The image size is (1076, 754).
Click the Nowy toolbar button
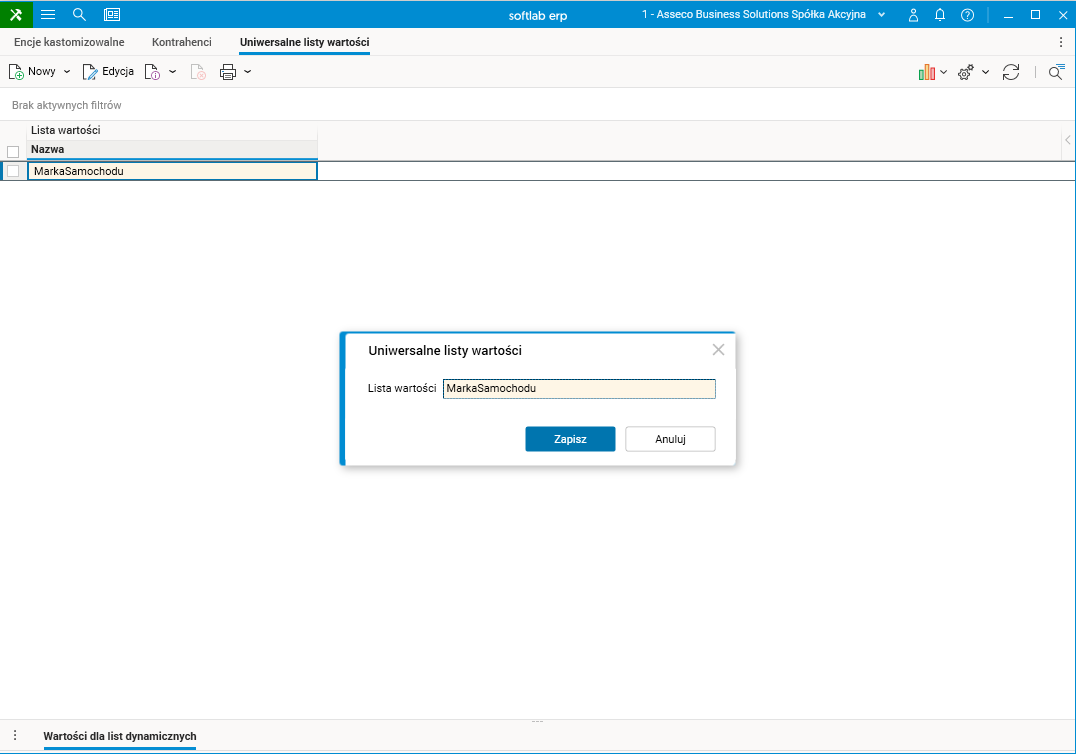pos(32,71)
